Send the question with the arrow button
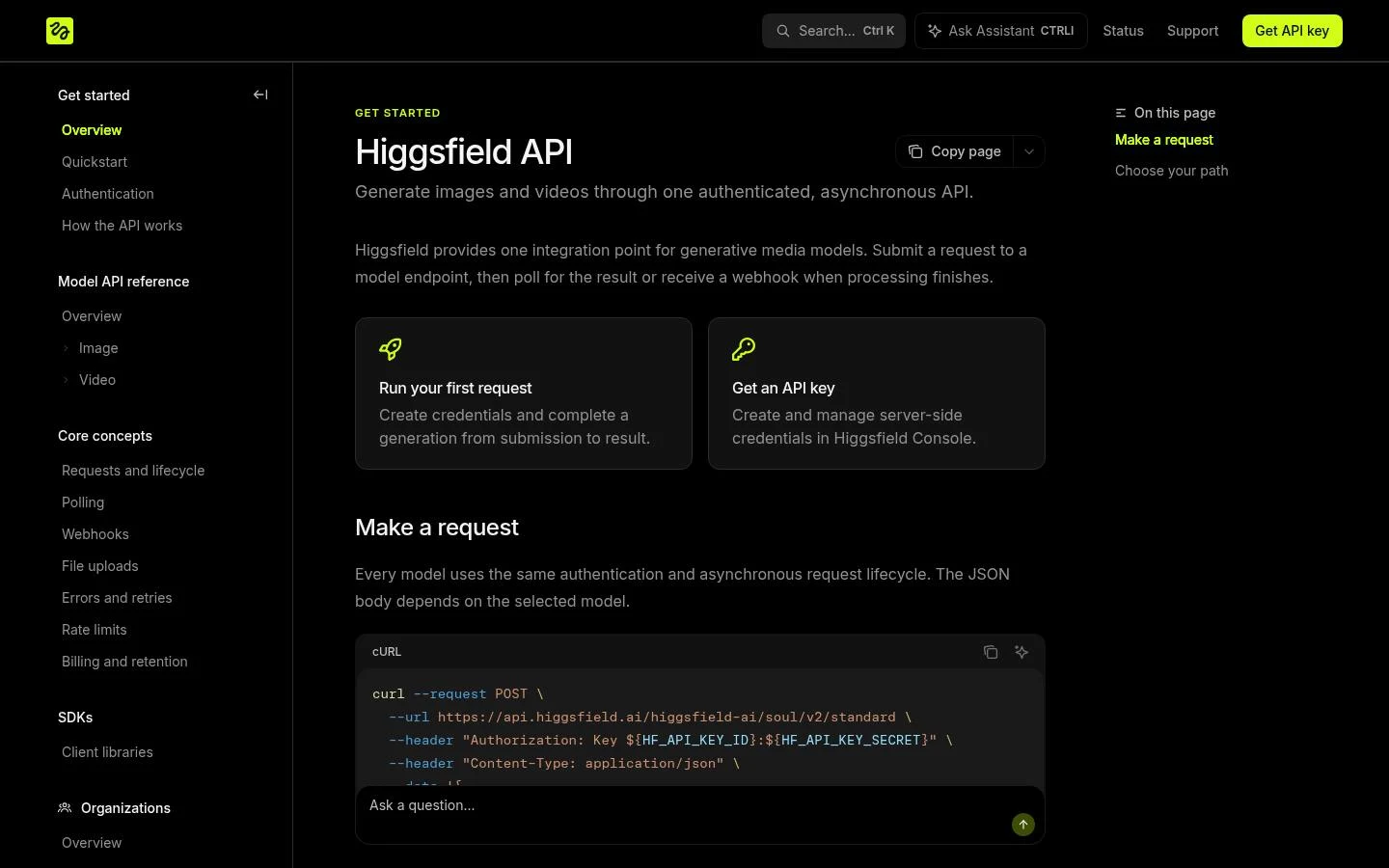Viewport: 1389px width, 868px height. click(x=1023, y=825)
